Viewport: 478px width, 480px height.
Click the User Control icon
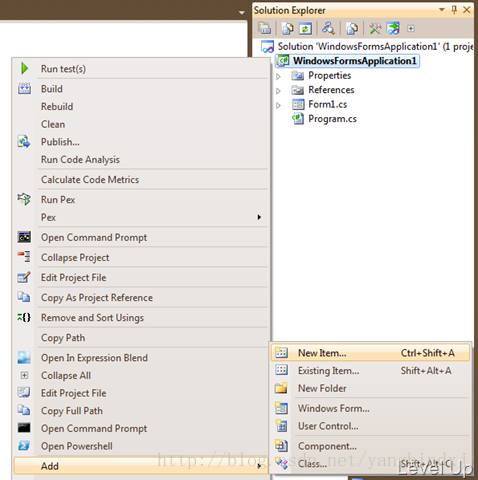[x=281, y=426]
